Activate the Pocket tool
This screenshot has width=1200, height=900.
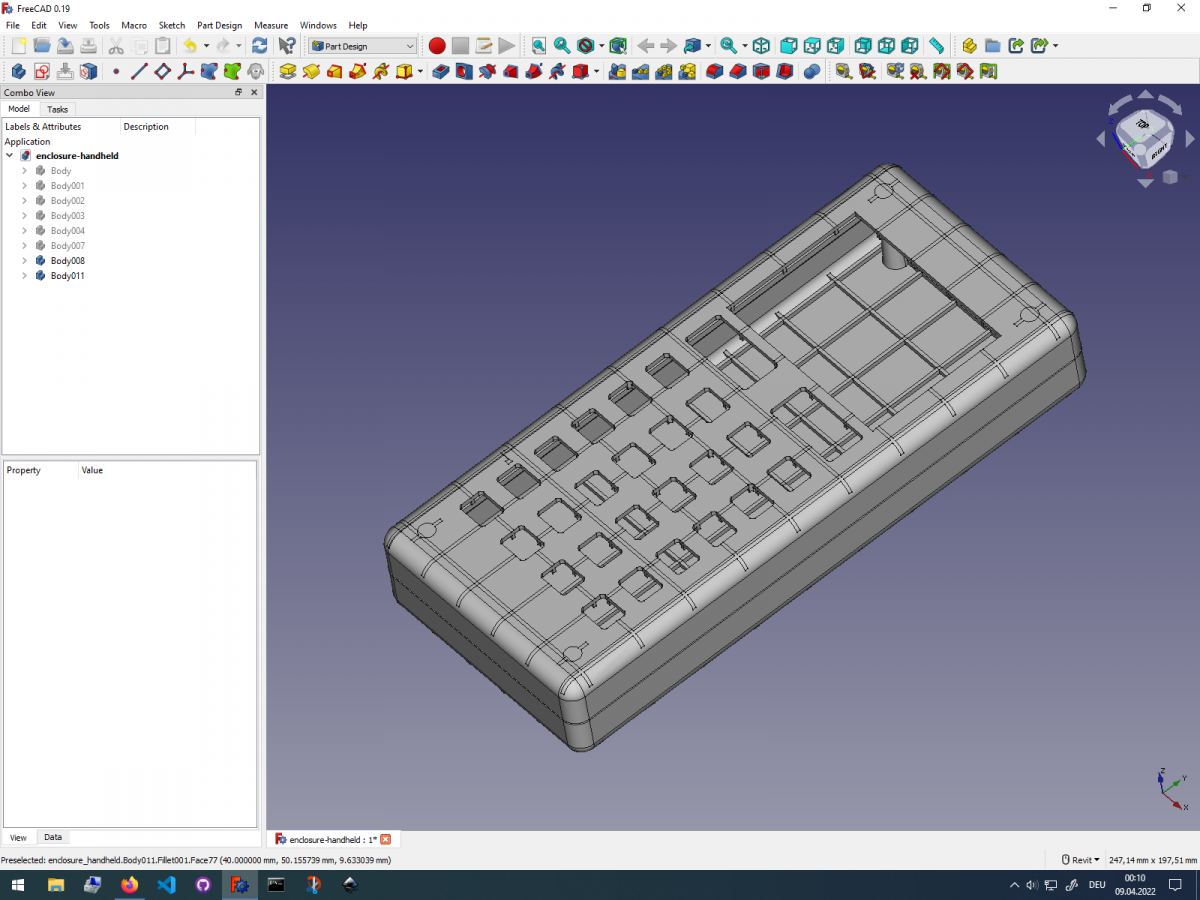tap(440, 71)
